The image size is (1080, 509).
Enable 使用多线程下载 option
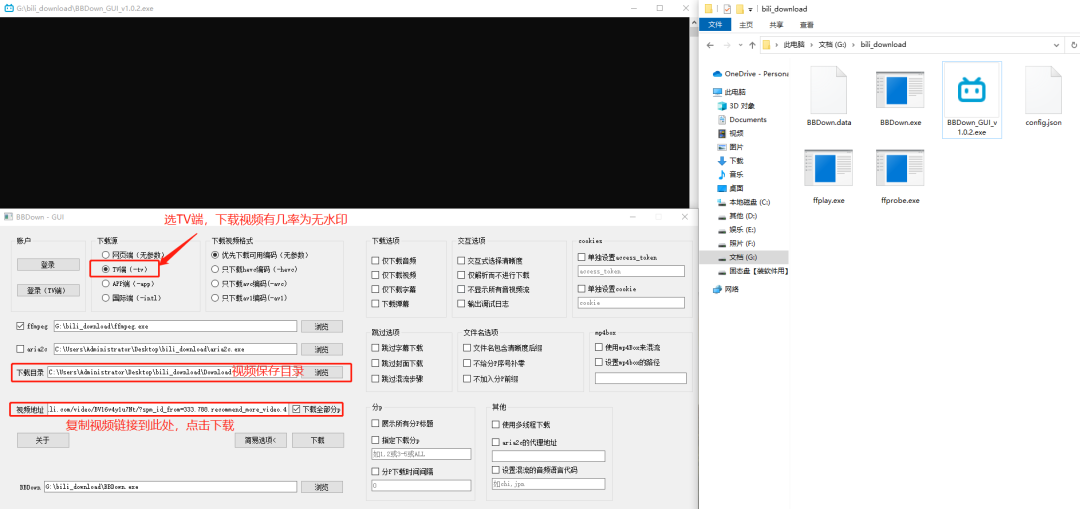496,424
